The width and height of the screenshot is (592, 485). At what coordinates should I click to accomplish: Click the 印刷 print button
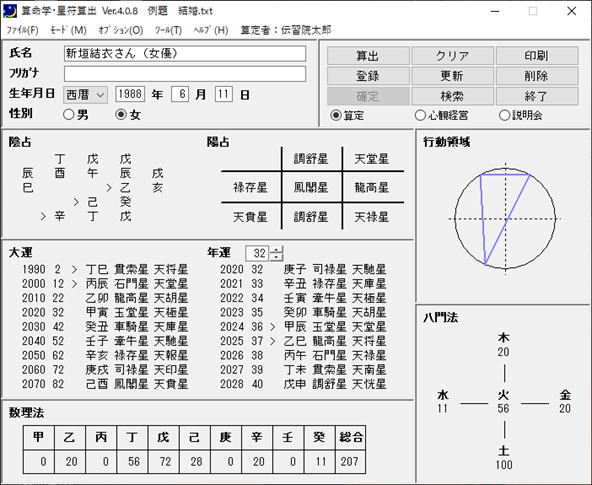click(x=537, y=56)
